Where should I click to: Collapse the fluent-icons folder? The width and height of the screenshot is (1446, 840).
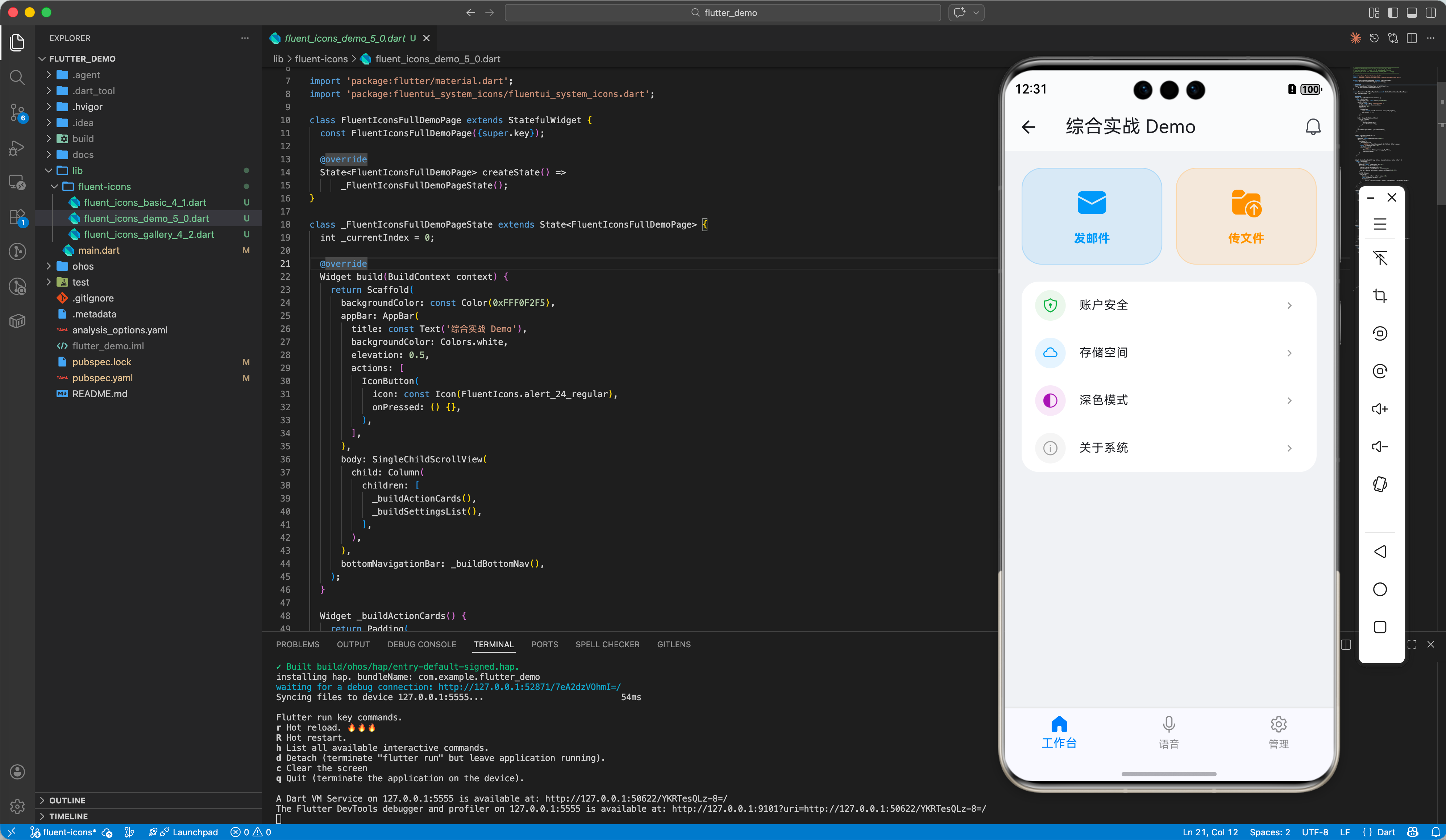point(55,187)
